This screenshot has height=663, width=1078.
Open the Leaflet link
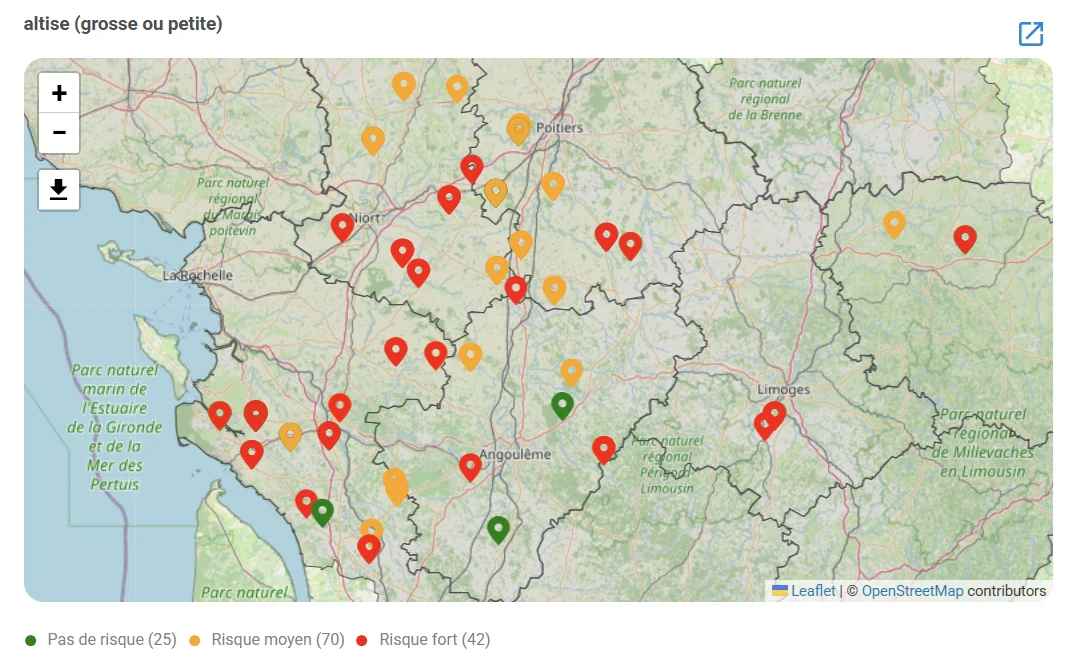click(x=813, y=591)
